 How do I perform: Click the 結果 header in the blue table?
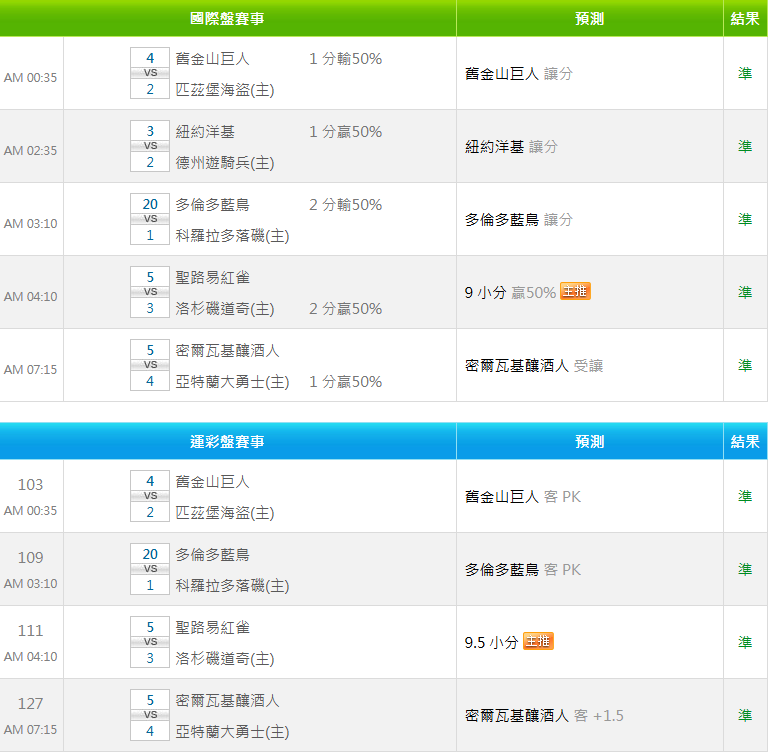coord(745,442)
